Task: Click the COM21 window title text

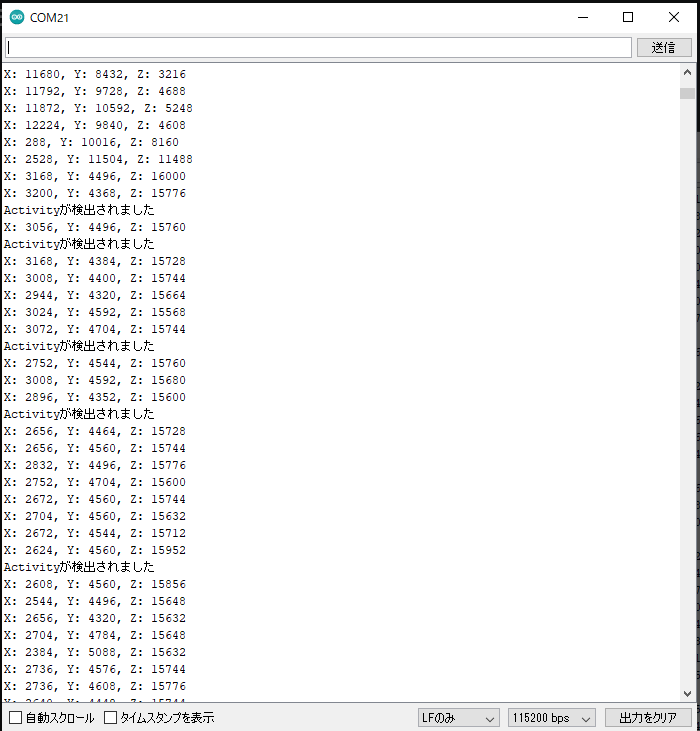Action: [49, 18]
